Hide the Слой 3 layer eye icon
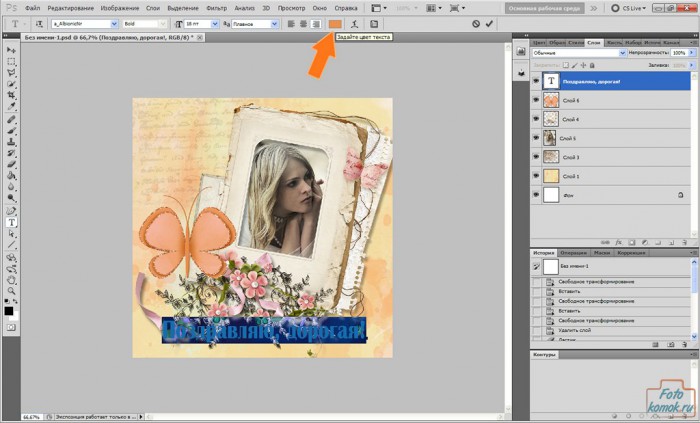Screen dimensions: 700x423 [536, 157]
